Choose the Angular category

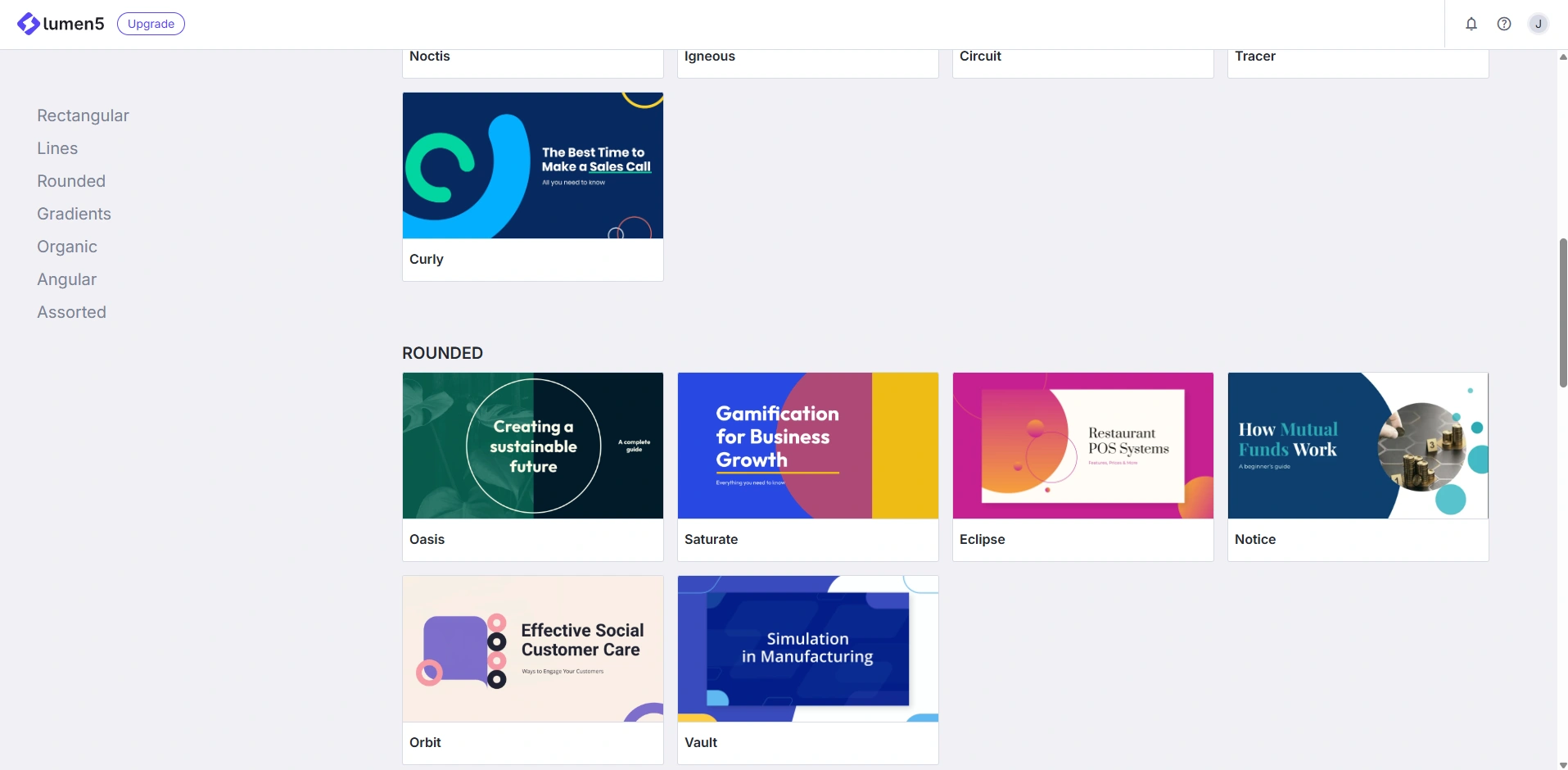pos(66,279)
